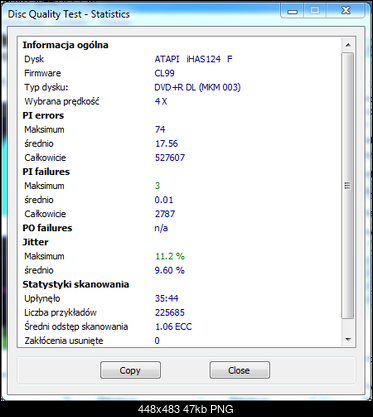The image size is (373, 417).
Task: Select the 'Statystyki skanowania' heading
Action: click(76, 284)
